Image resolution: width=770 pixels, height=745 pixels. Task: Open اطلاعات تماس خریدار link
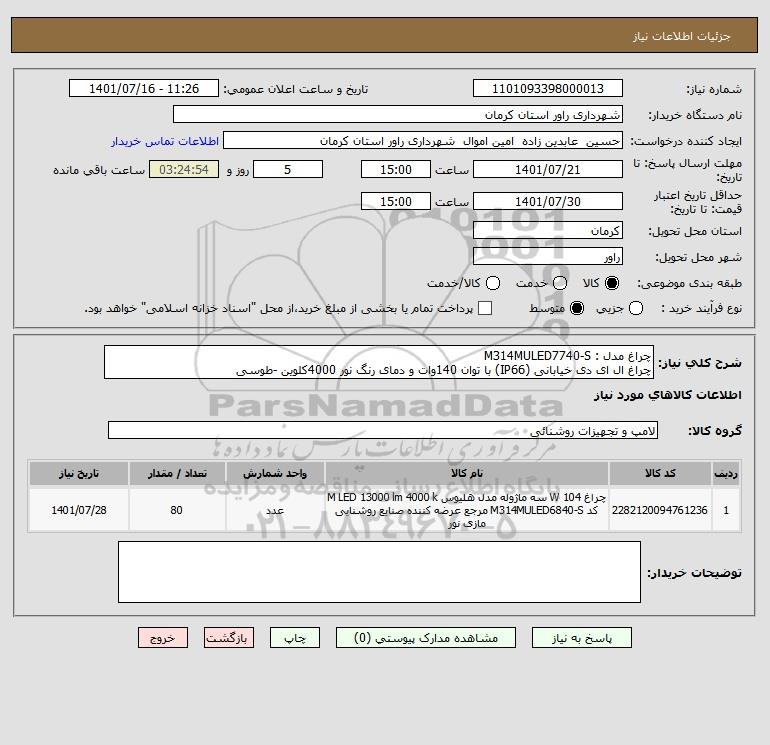coord(165,141)
